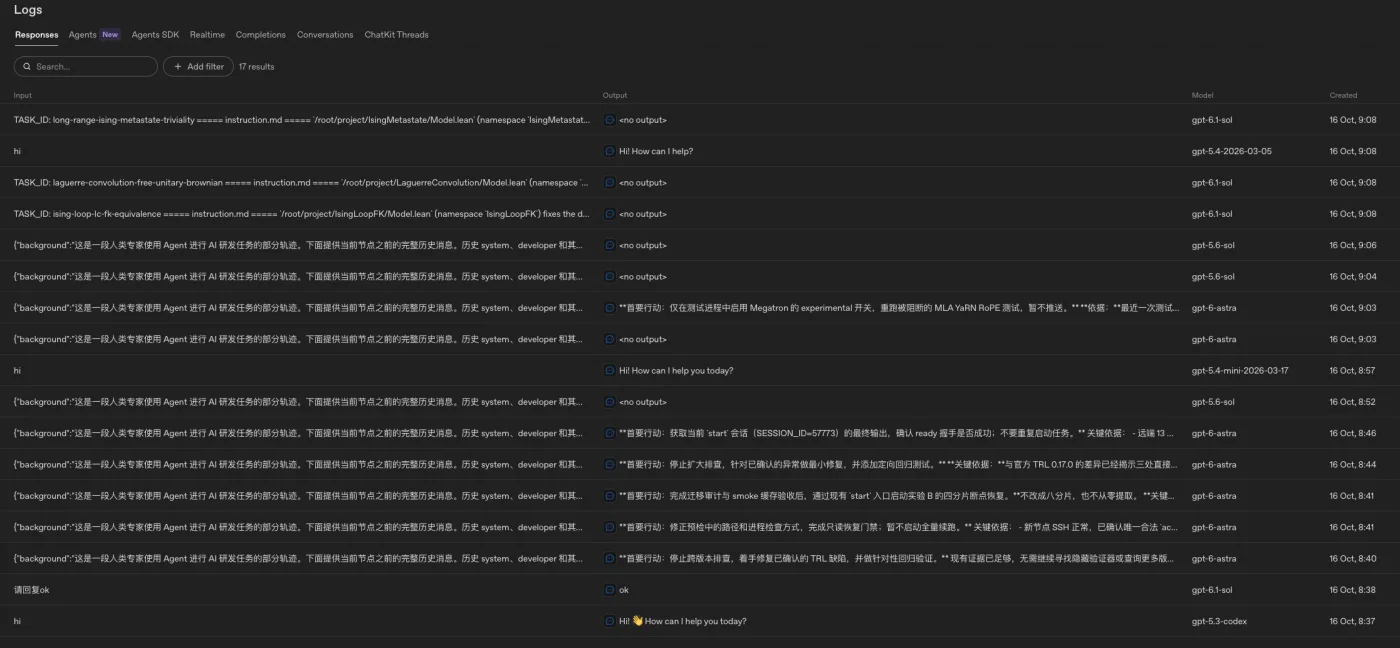Viewport: 1400px width, 648px height.
Task: Click icon beside the SSH output text
Action: click(610, 527)
